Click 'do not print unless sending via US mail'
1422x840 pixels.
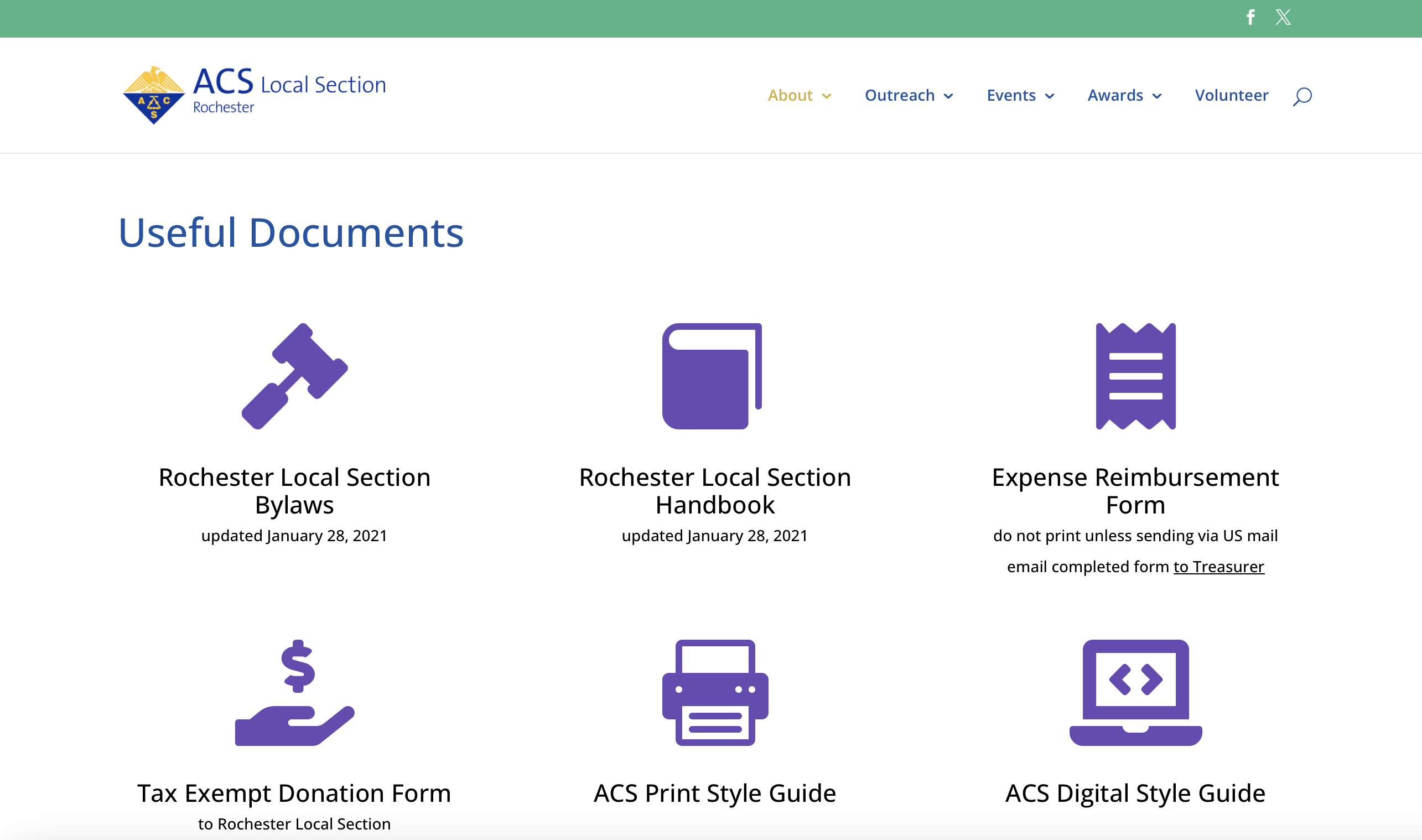click(x=1136, y=536)
